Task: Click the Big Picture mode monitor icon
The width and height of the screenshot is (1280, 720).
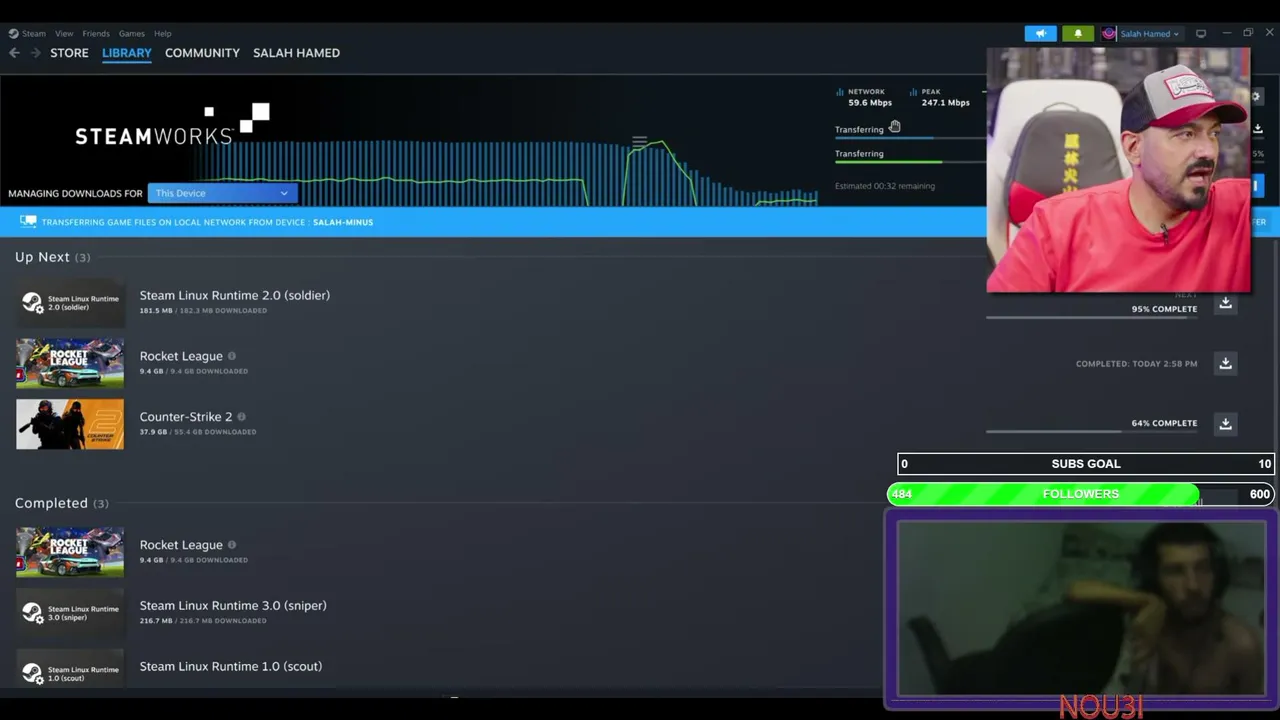Action: [x=1201, y=33]
